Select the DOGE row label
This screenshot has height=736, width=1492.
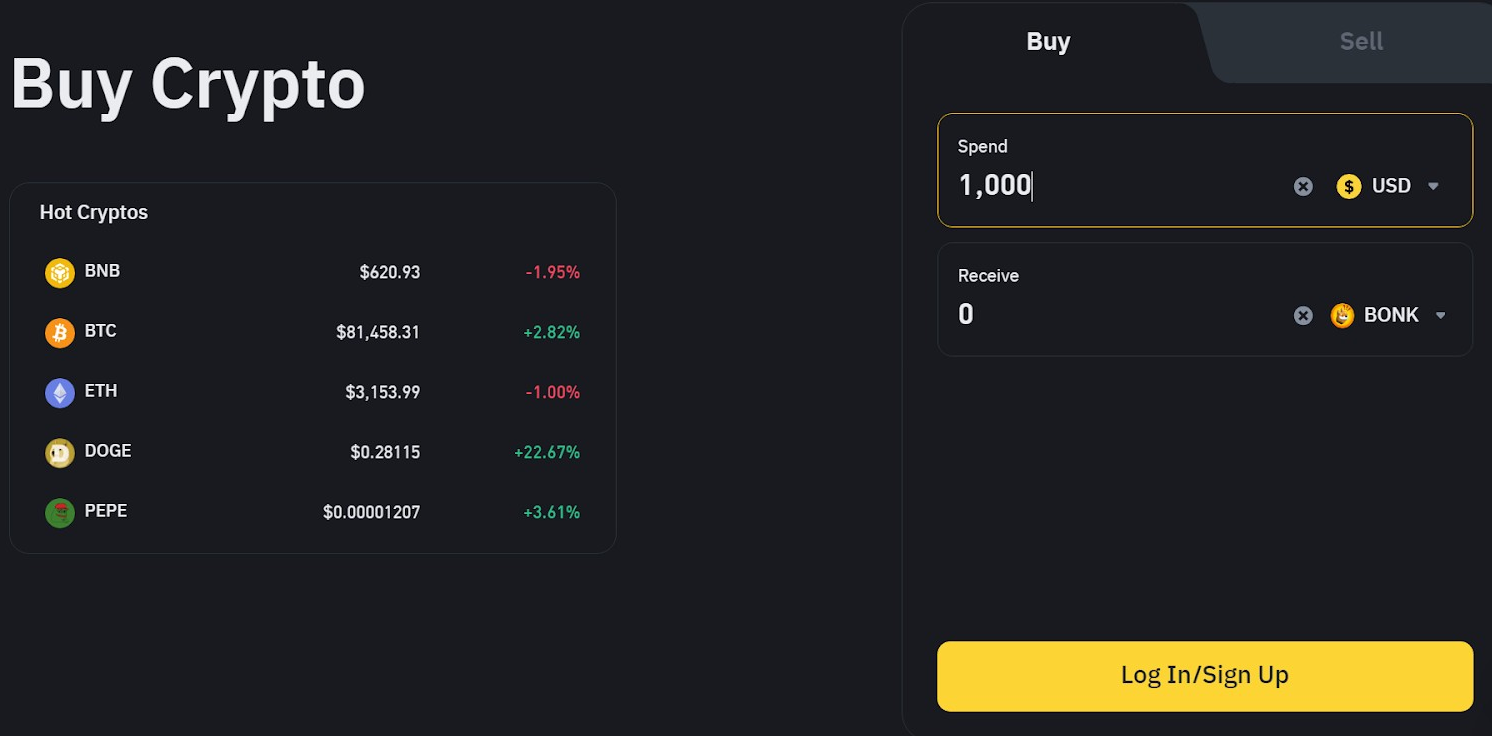point(108,451)
